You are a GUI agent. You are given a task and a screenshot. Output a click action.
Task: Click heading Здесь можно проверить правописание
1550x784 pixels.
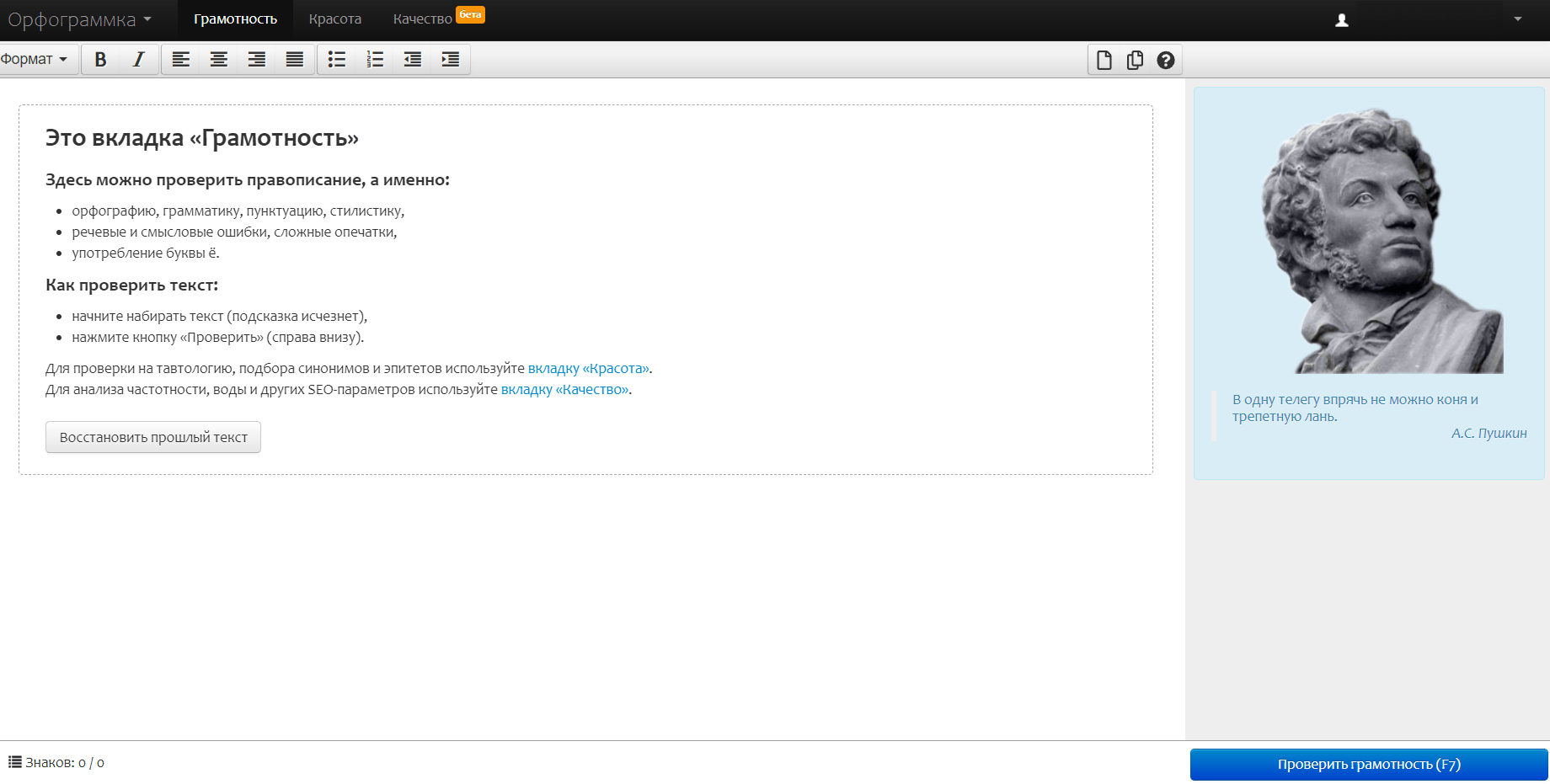pos(248,179)
